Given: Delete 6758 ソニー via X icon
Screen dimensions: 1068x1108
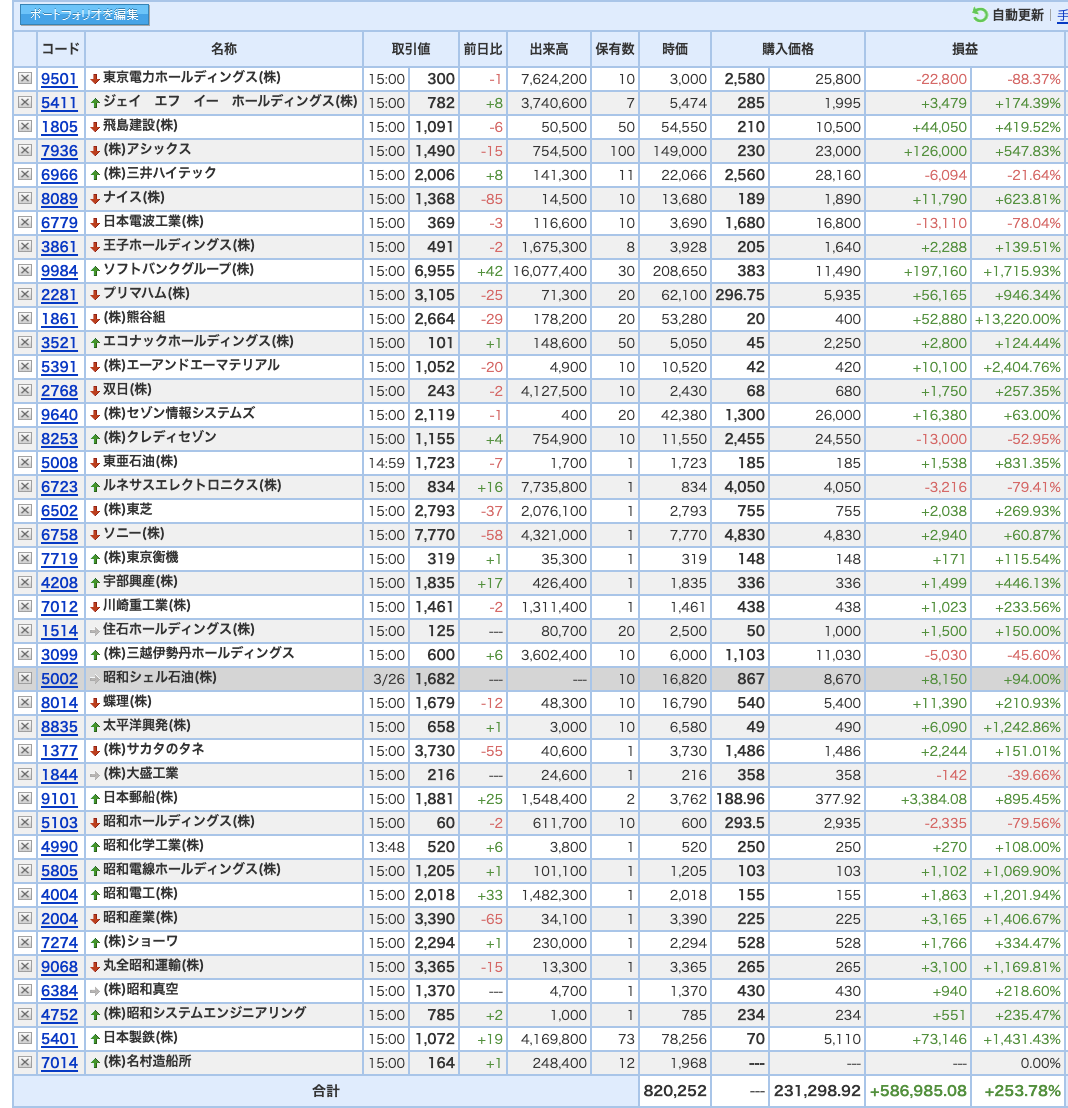Looking at the screenshot, I should click(x=25, y=535).
